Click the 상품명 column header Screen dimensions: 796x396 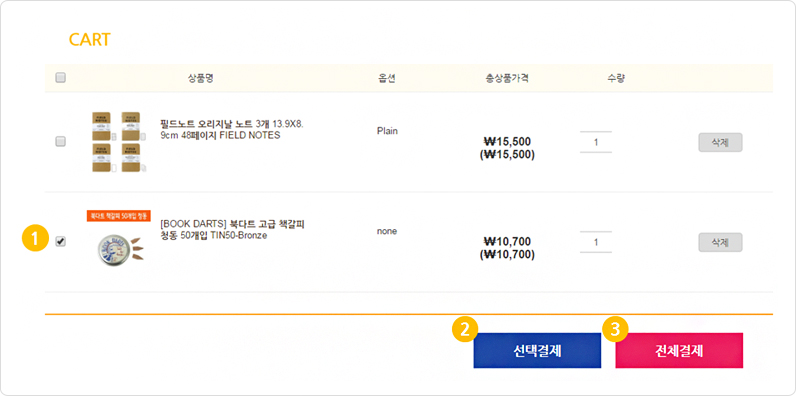coord(204,78)
